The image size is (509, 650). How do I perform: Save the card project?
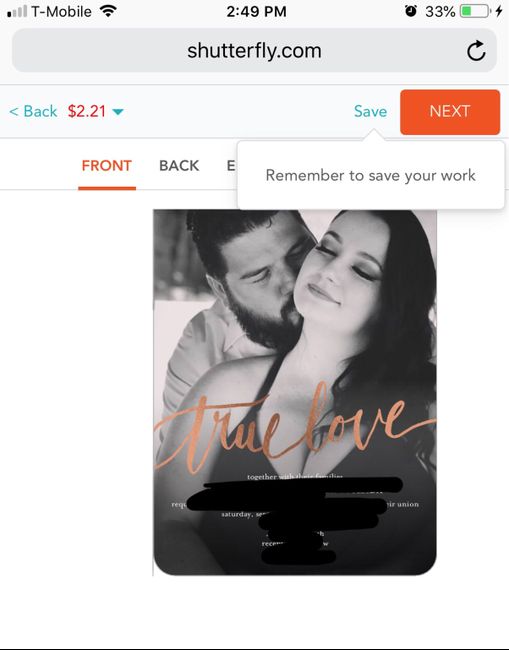click(x=370, y=111)
